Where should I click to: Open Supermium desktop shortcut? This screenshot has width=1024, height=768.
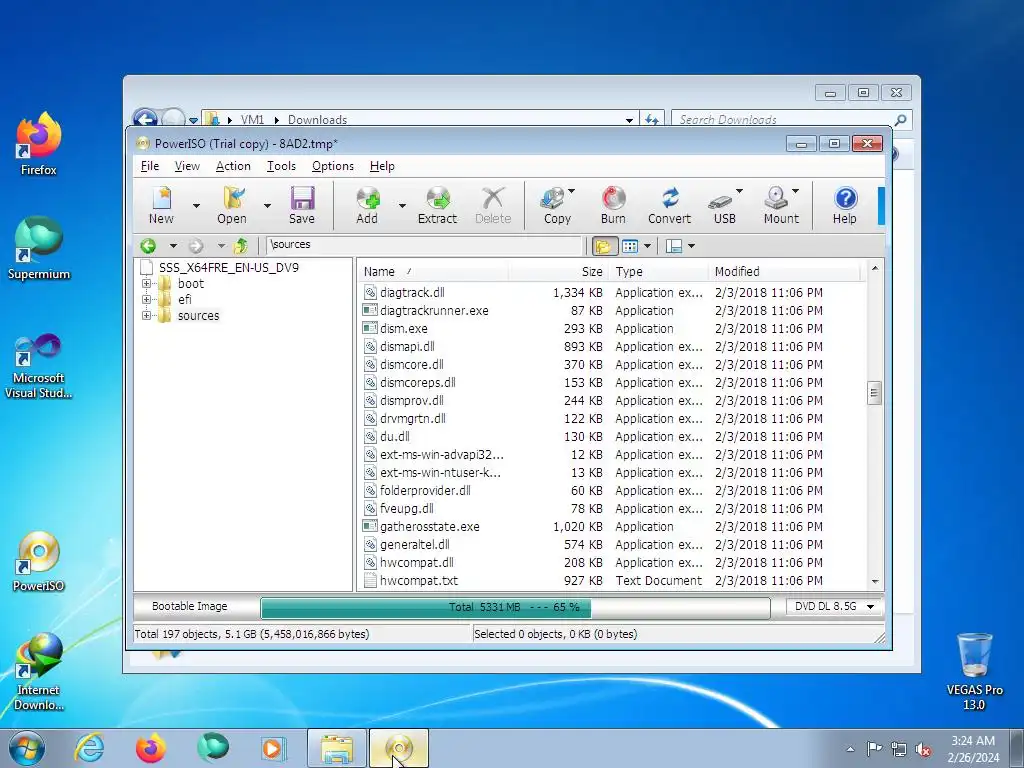coord(39,249)
